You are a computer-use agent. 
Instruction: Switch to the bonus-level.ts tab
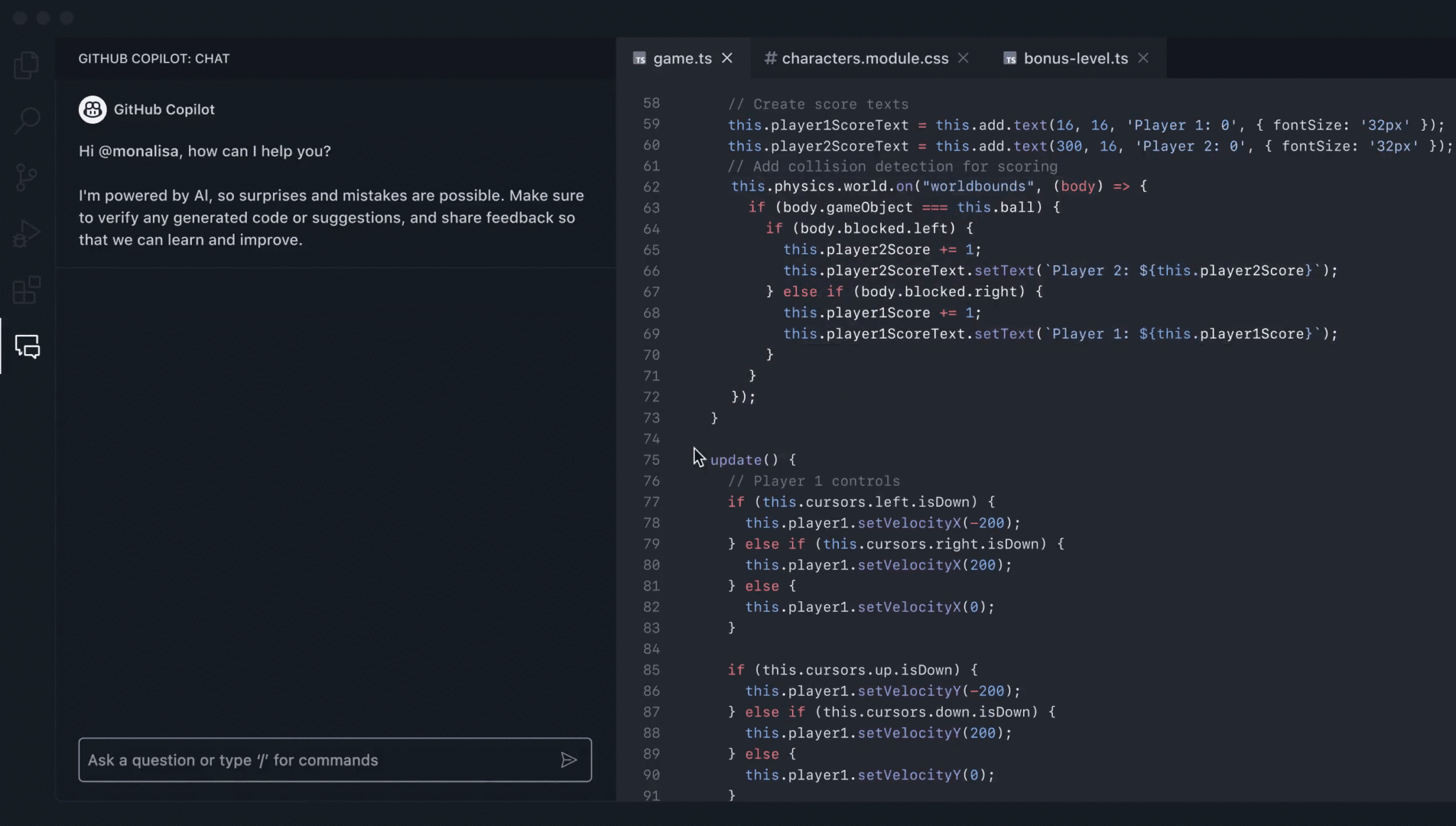(1075, 58)
